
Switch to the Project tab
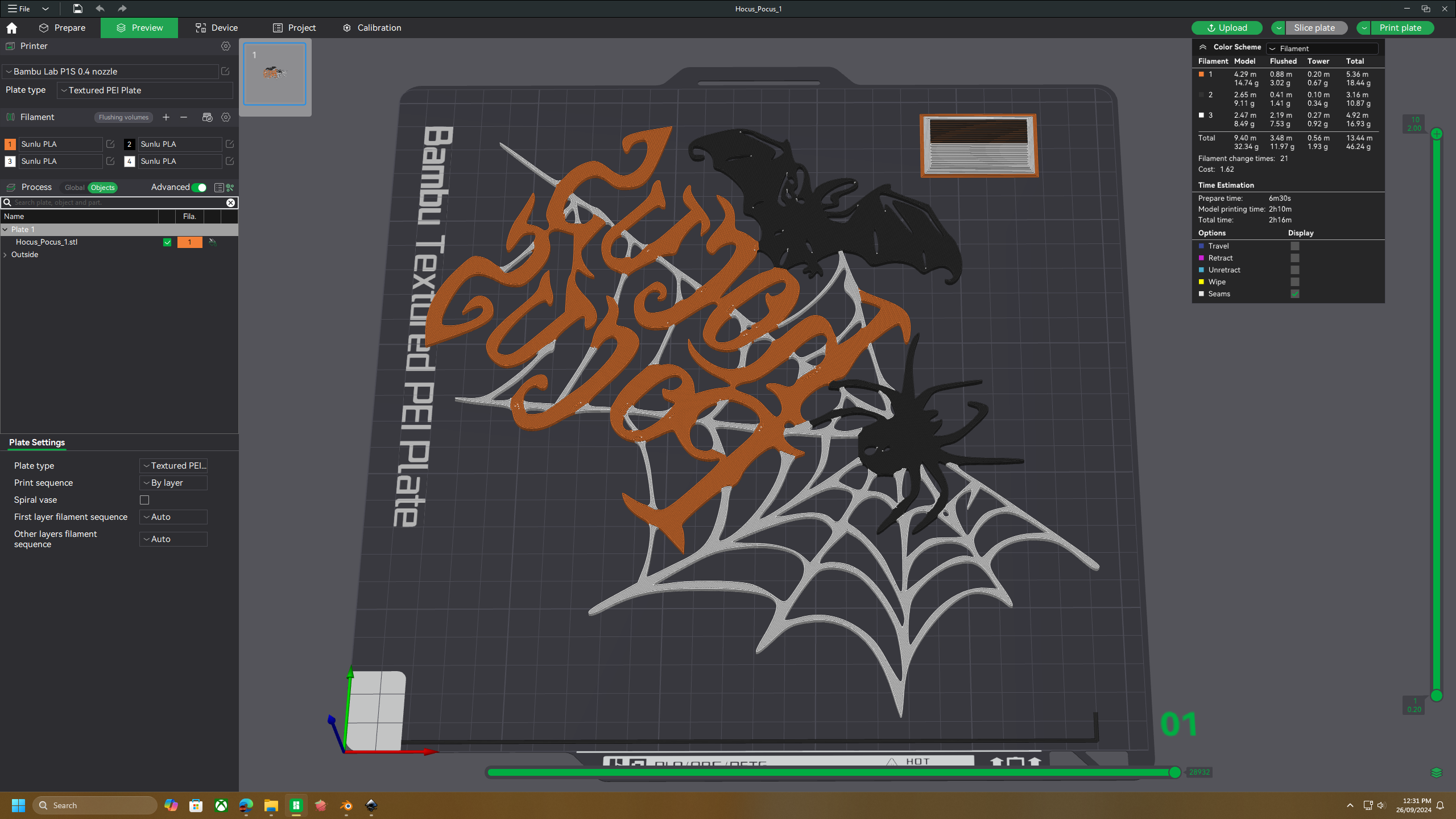point(294,28)
